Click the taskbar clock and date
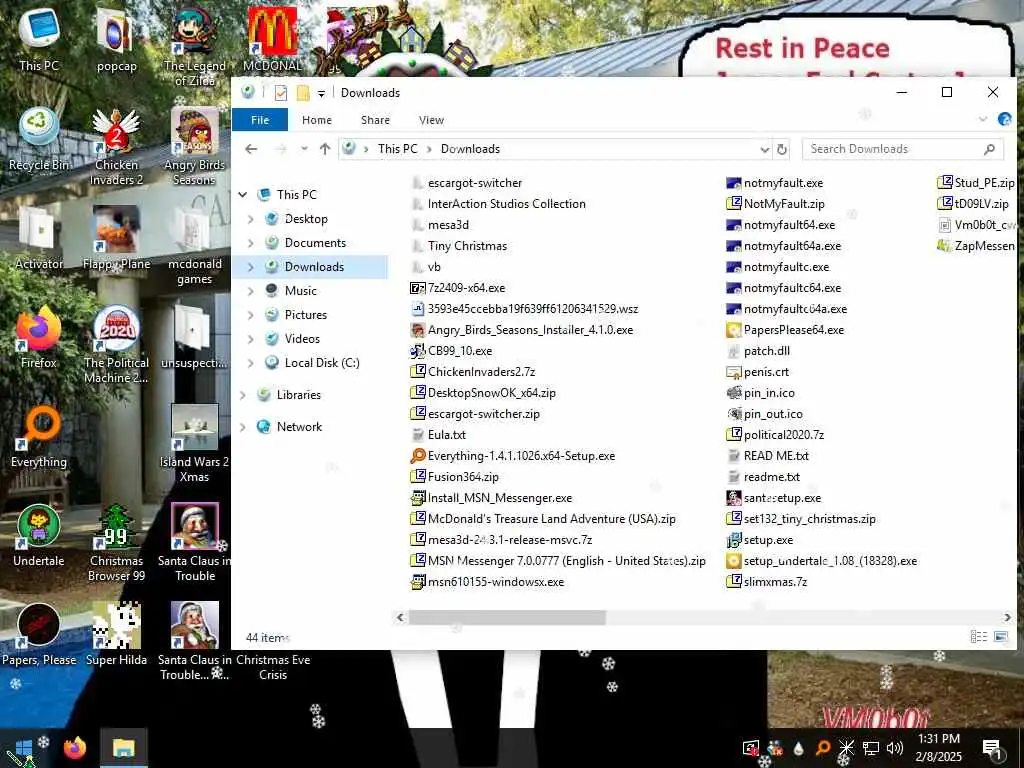 (938, 748)
